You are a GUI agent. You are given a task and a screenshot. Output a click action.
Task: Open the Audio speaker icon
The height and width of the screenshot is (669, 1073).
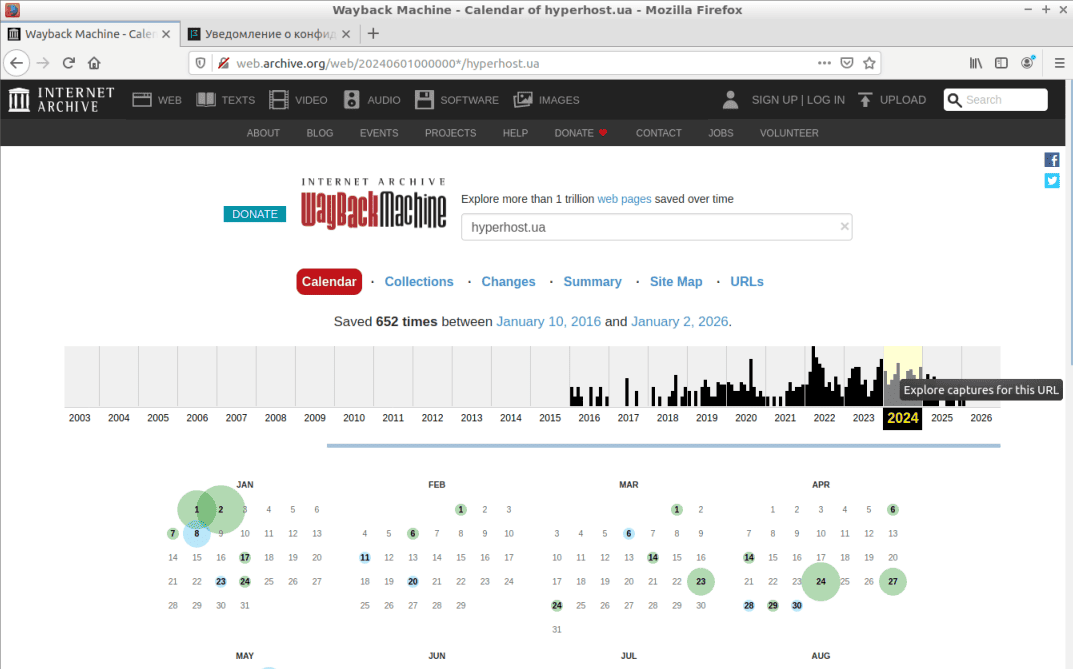click(351, 100)
